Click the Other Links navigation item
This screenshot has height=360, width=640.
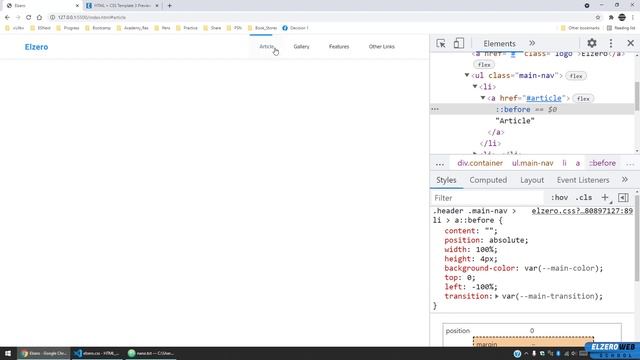tap(382, 47)
